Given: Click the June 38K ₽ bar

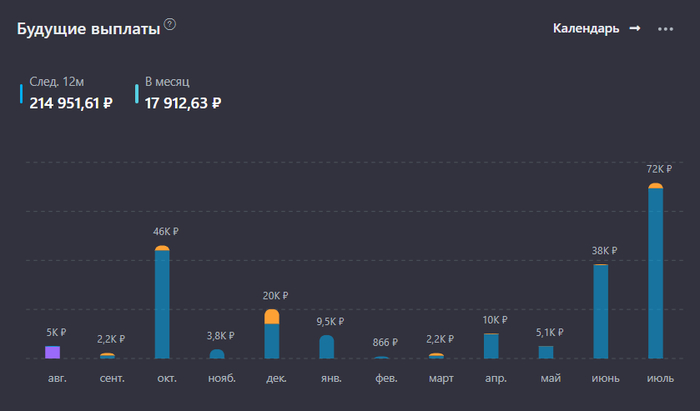Looking at the screenshot, I should point(600,312).
